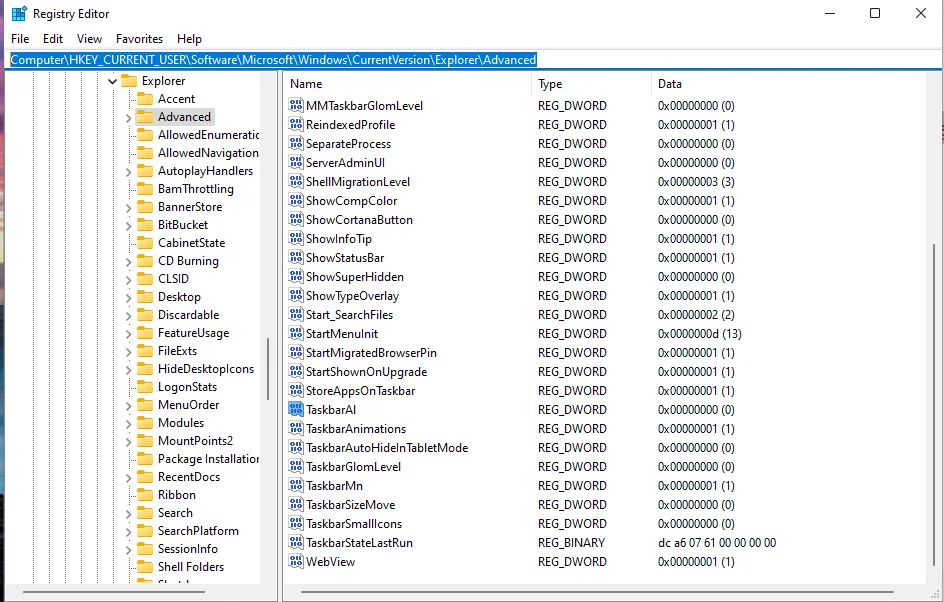The image size is (944, 602).
Task: Click the ServerAdminUI value icon
Action: [296, 163]
